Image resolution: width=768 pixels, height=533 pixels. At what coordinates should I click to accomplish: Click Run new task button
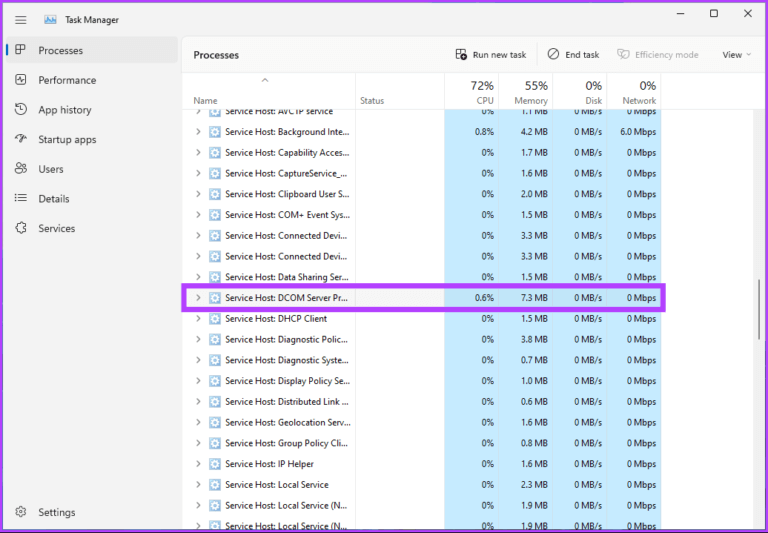(491, 55)
